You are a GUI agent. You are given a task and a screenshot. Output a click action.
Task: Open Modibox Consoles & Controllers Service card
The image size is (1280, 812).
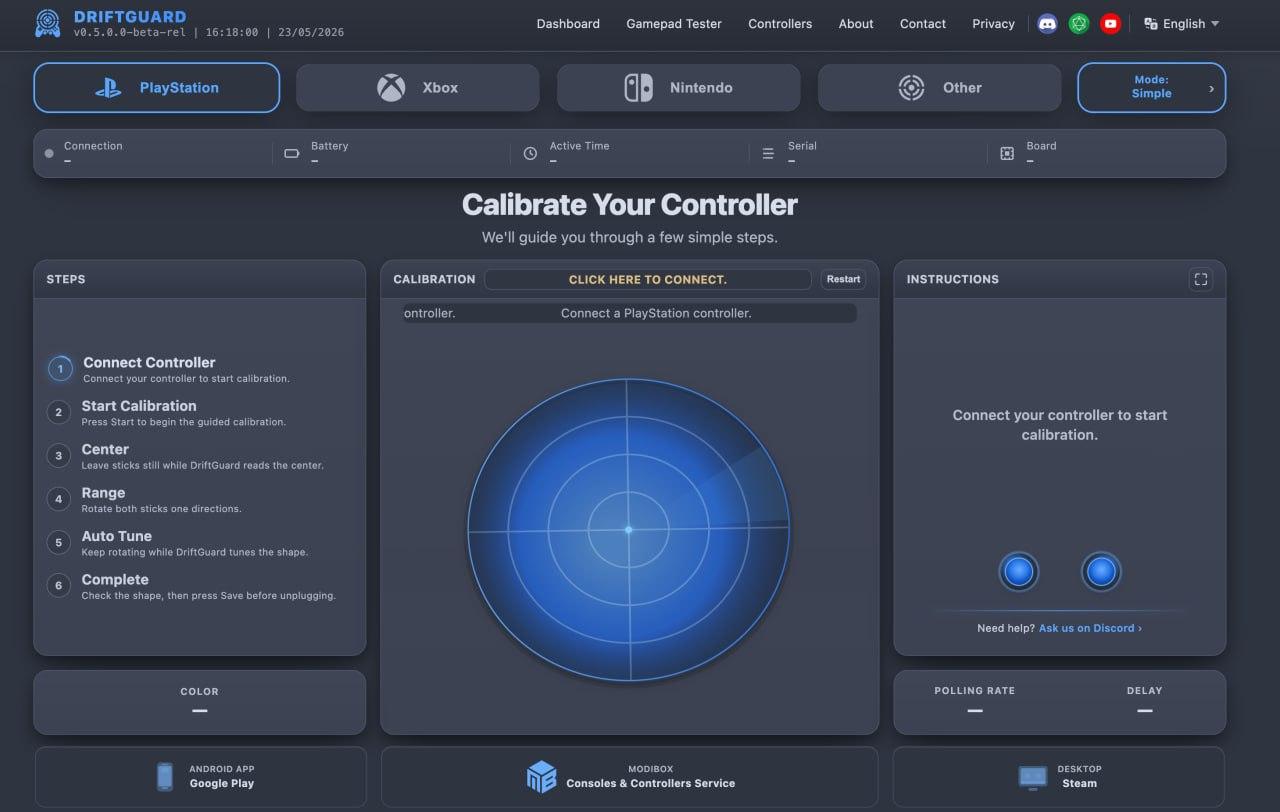click(630, 777)
